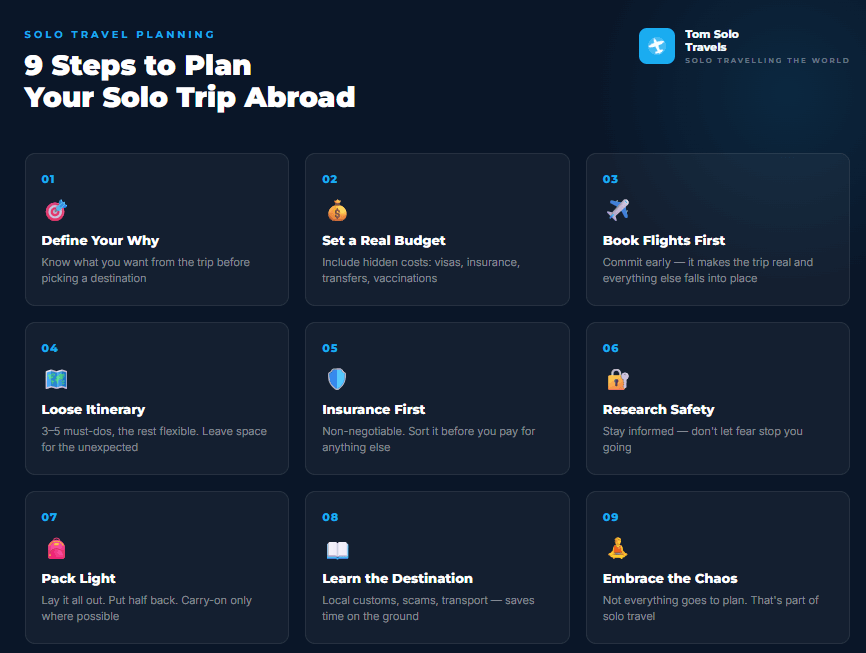Viewport: 866px width, 653px height.
Task: Open the Define Your Why heading
Action: pos(100,240)
